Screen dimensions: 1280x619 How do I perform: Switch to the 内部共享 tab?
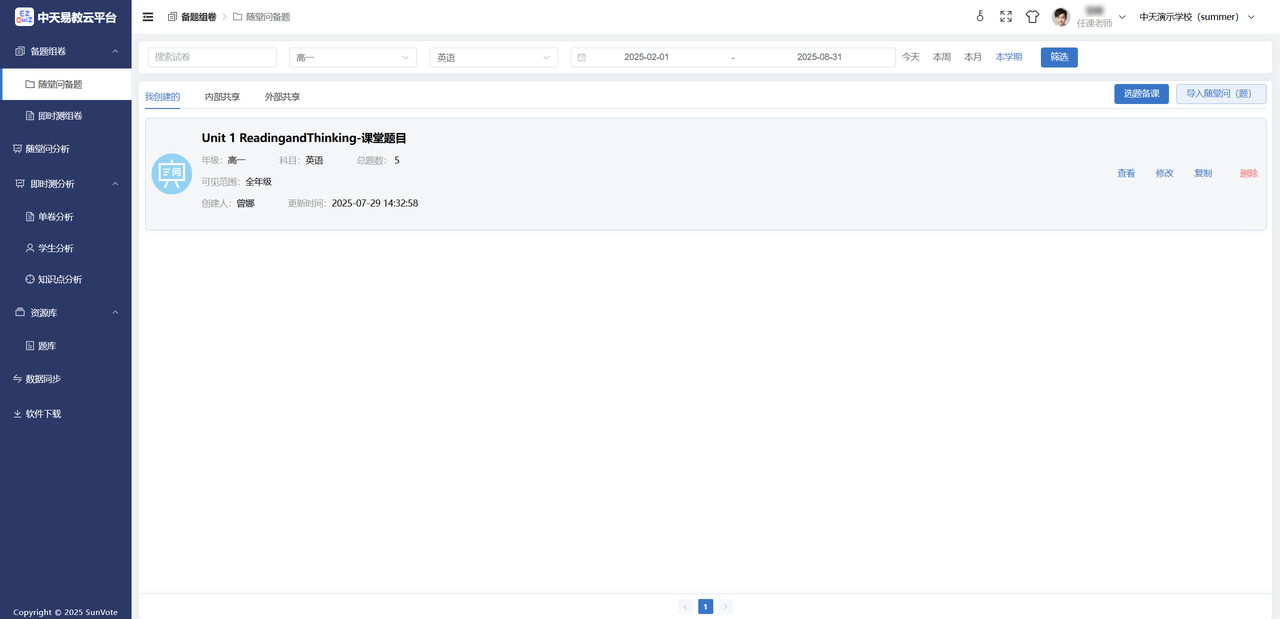pos(222,97)
